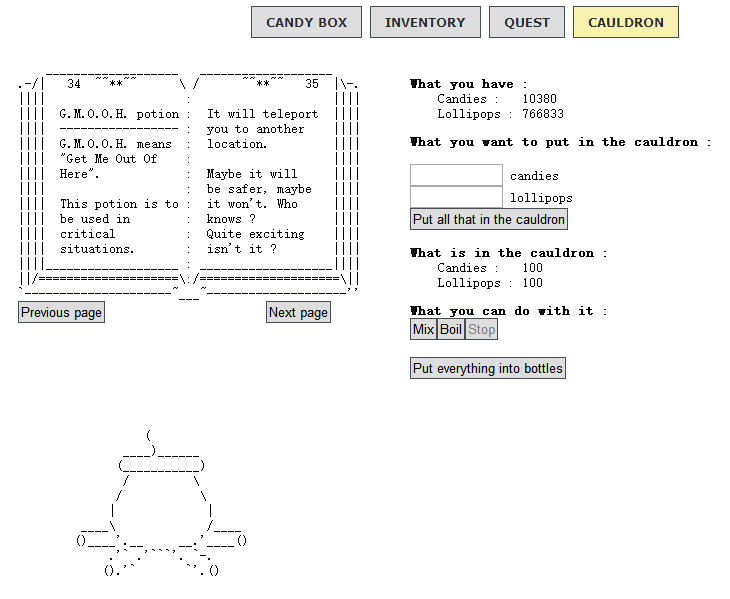Boil the cauldron contents

(451, 329)
